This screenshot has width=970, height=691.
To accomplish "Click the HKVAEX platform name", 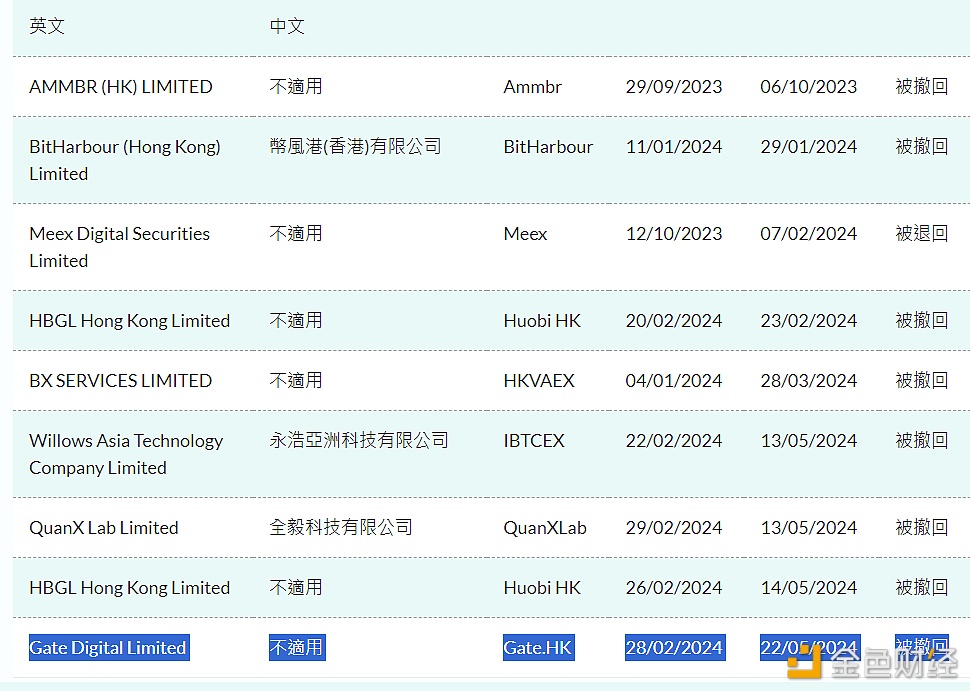I will [x=539, y=381].
